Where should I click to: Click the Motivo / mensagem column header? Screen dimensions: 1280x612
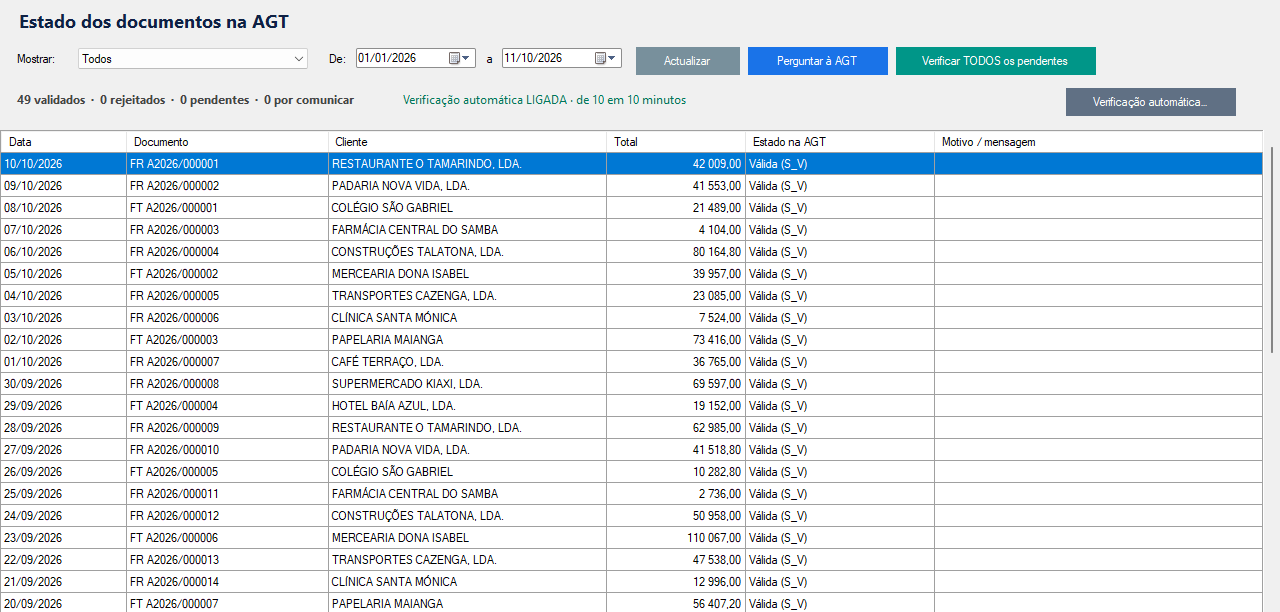[1098, 142]
